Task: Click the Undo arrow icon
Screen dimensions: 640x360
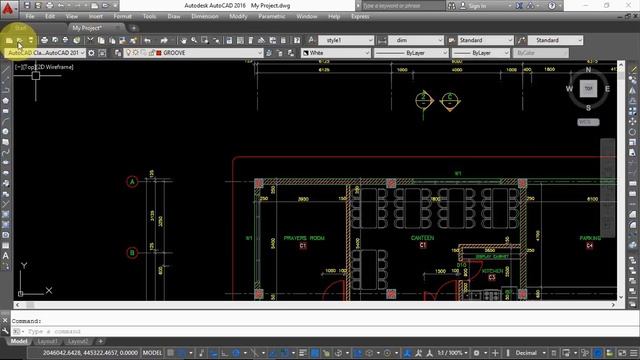Action: pos(147,40)
